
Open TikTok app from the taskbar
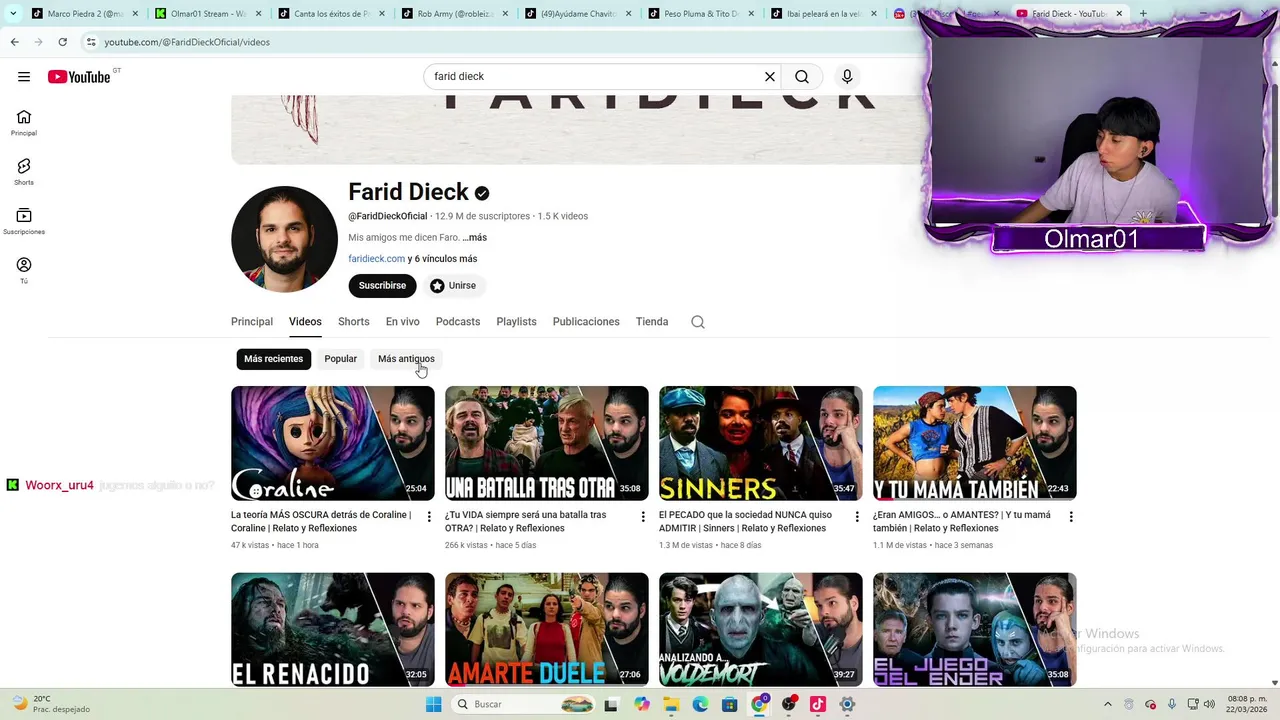(x=818, y=704)
